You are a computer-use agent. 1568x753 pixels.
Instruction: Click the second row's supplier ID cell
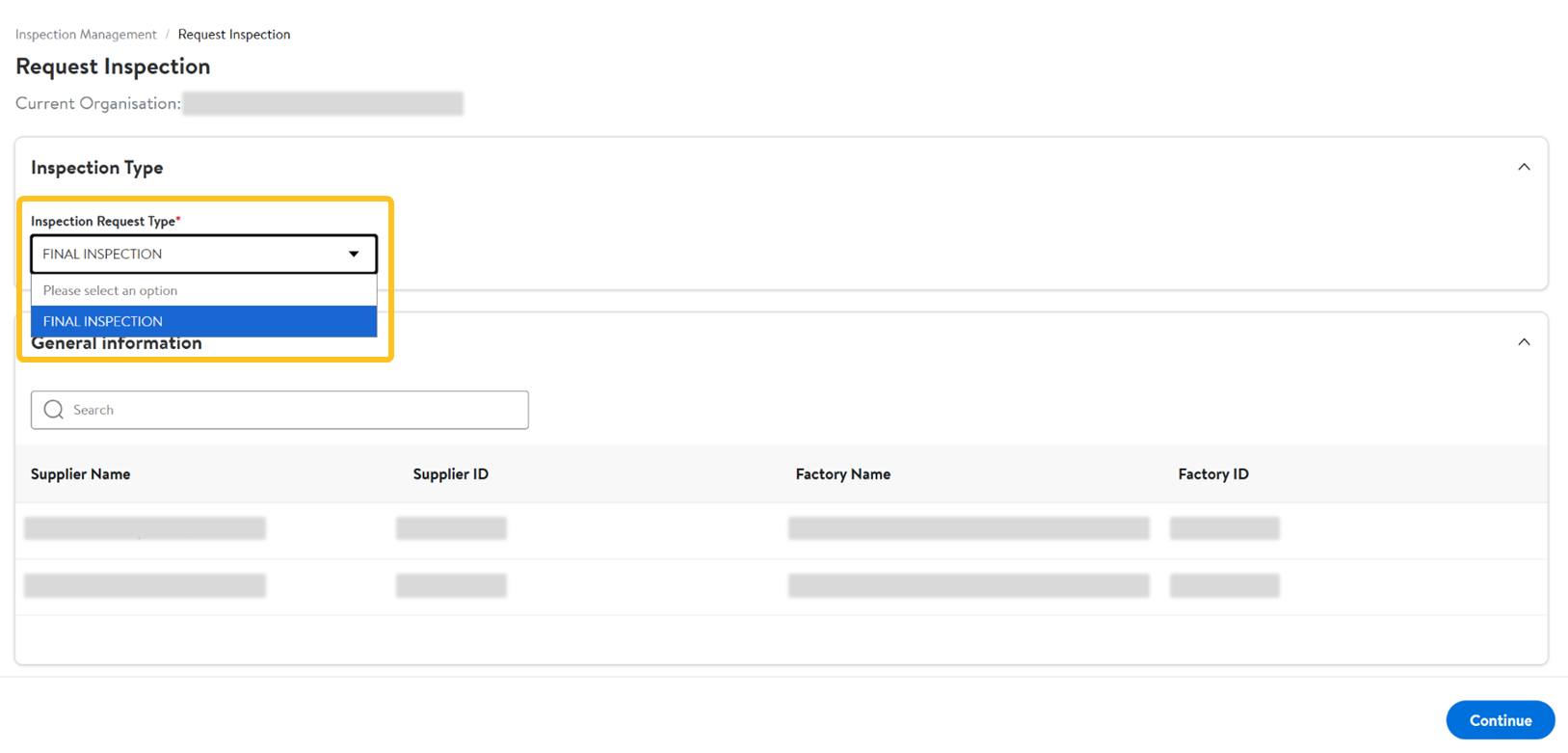coord(450,585)
